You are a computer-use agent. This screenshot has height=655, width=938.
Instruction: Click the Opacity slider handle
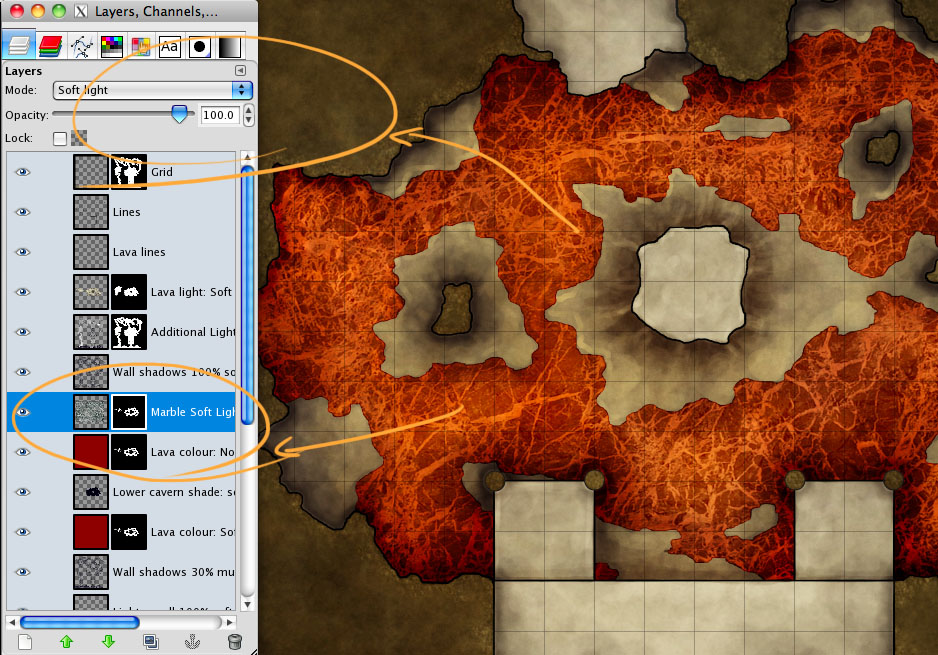point(180,115)
